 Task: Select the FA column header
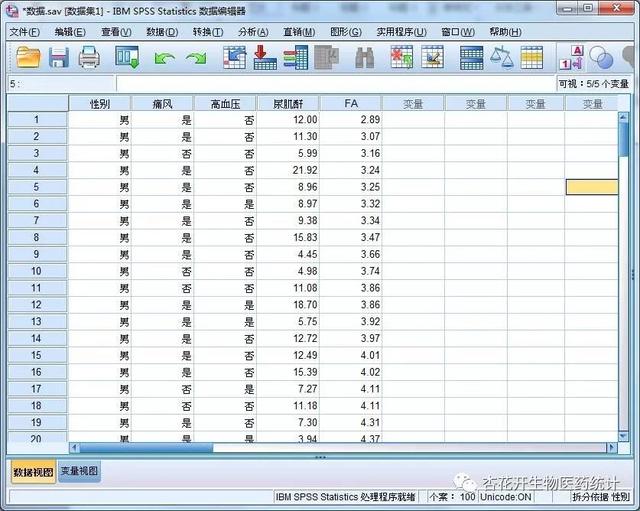click(x=351, y=104)
